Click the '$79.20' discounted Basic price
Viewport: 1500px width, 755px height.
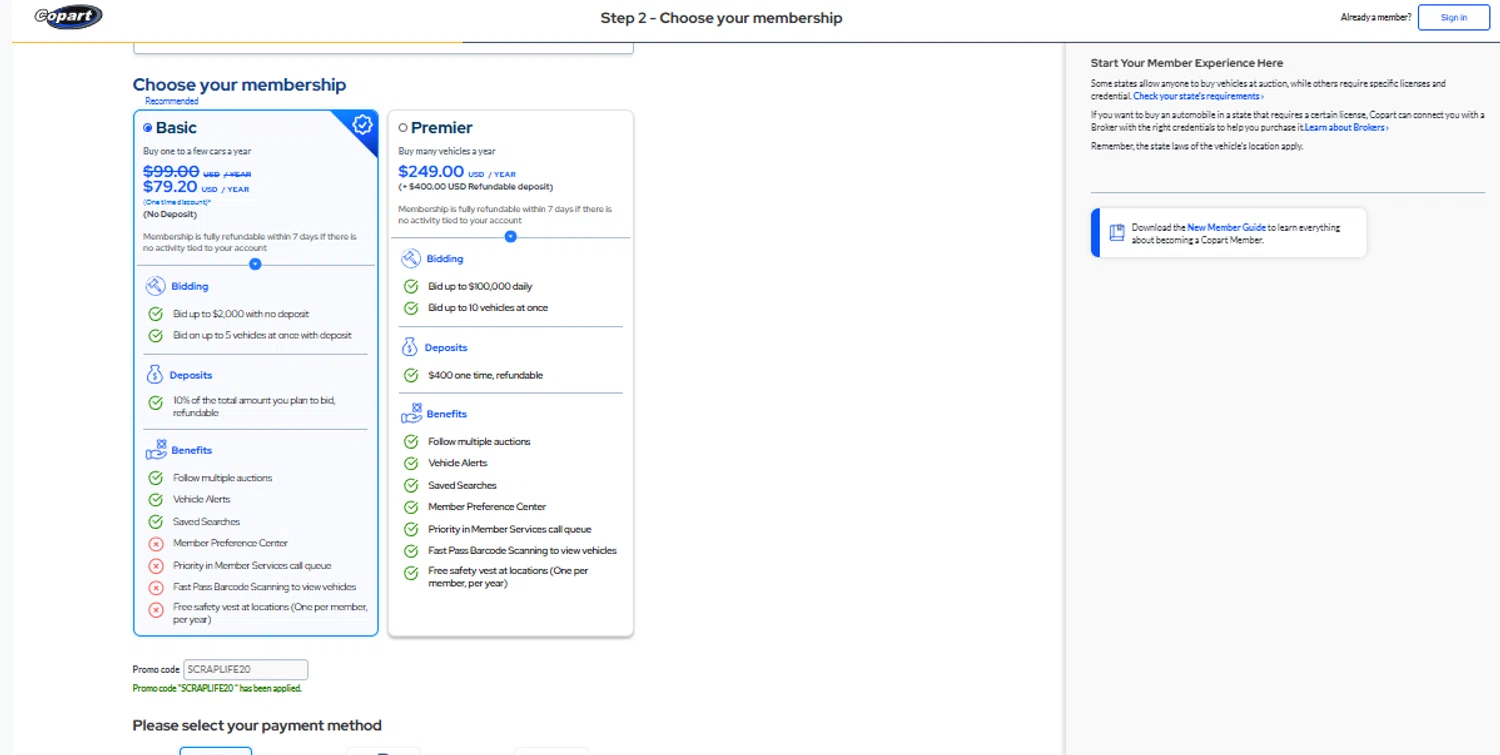point(170,187)
